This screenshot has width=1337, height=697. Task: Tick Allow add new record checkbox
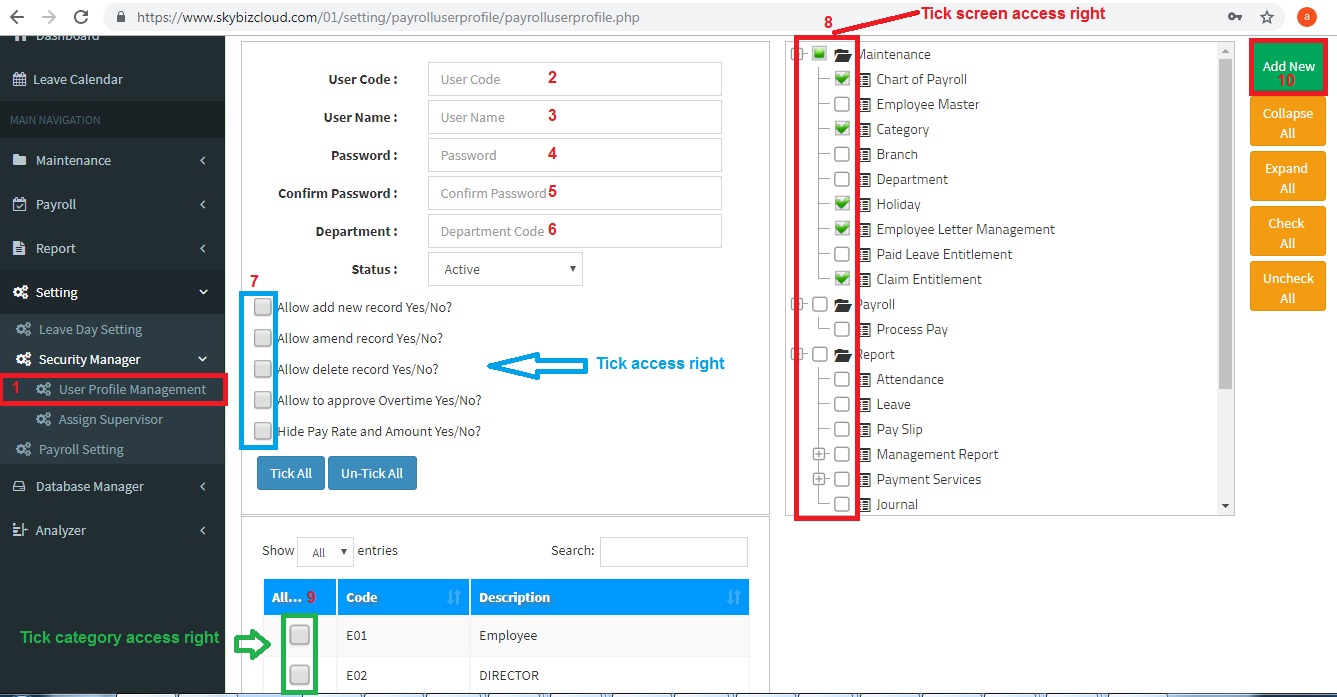tap(263, 307)
